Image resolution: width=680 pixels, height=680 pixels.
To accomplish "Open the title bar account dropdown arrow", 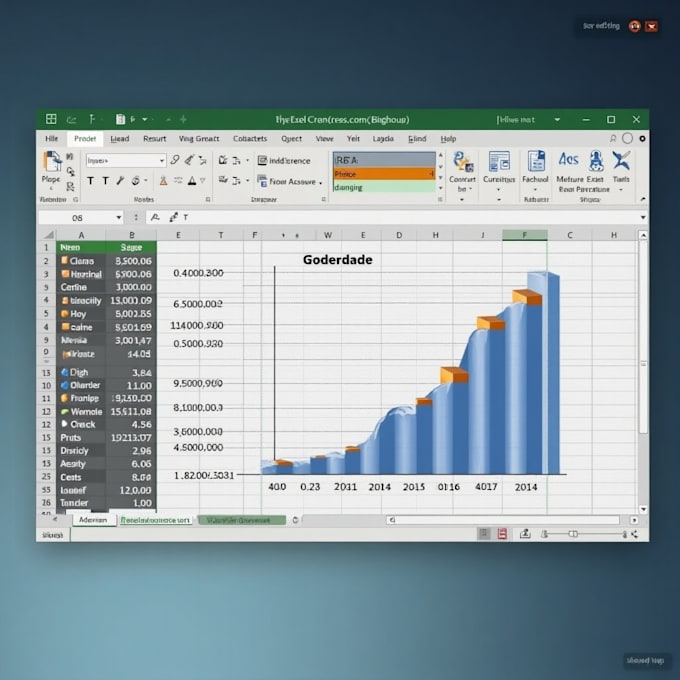I will tap(557, 119).
